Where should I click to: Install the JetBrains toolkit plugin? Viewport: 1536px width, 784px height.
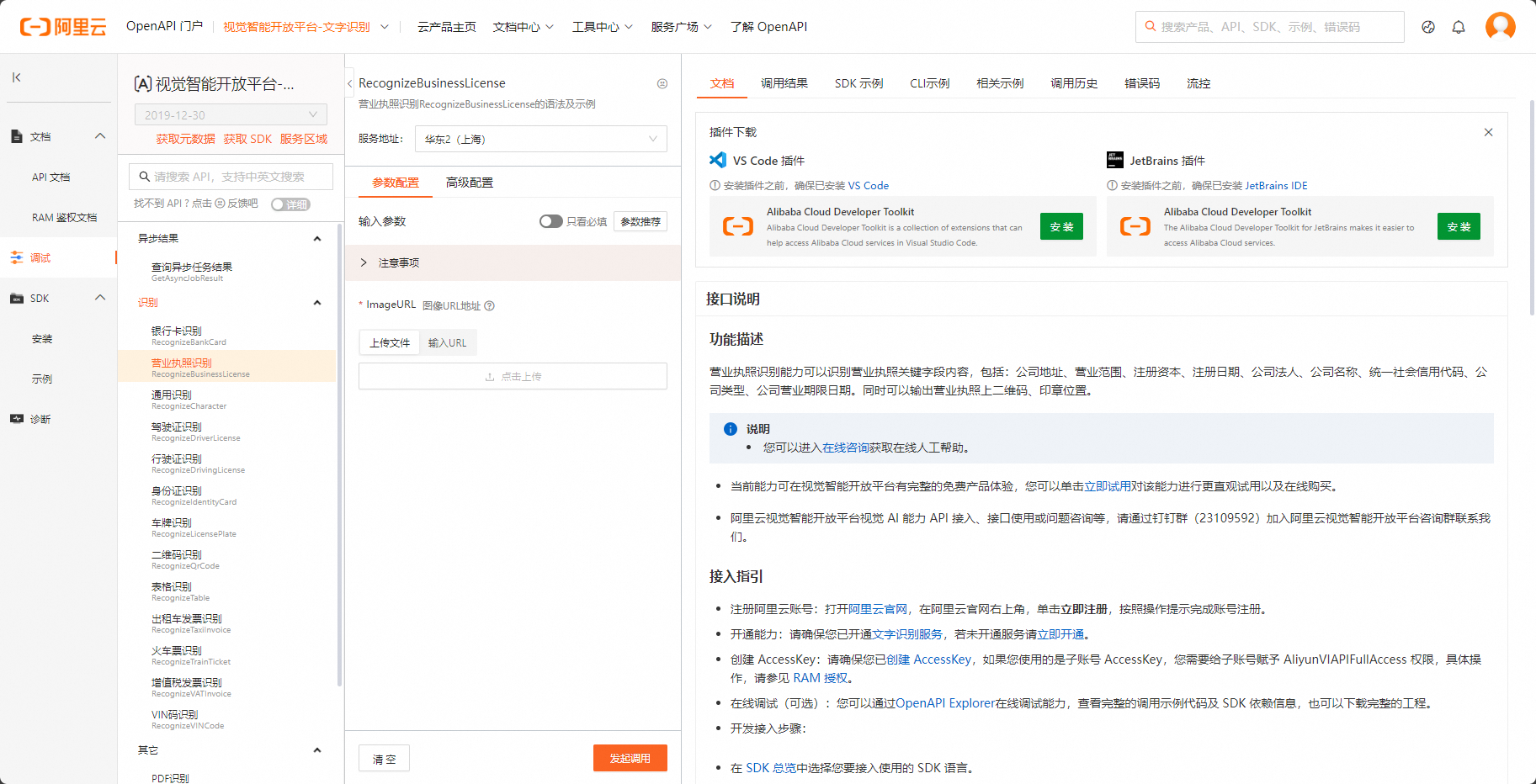[x=1459, y=226]
